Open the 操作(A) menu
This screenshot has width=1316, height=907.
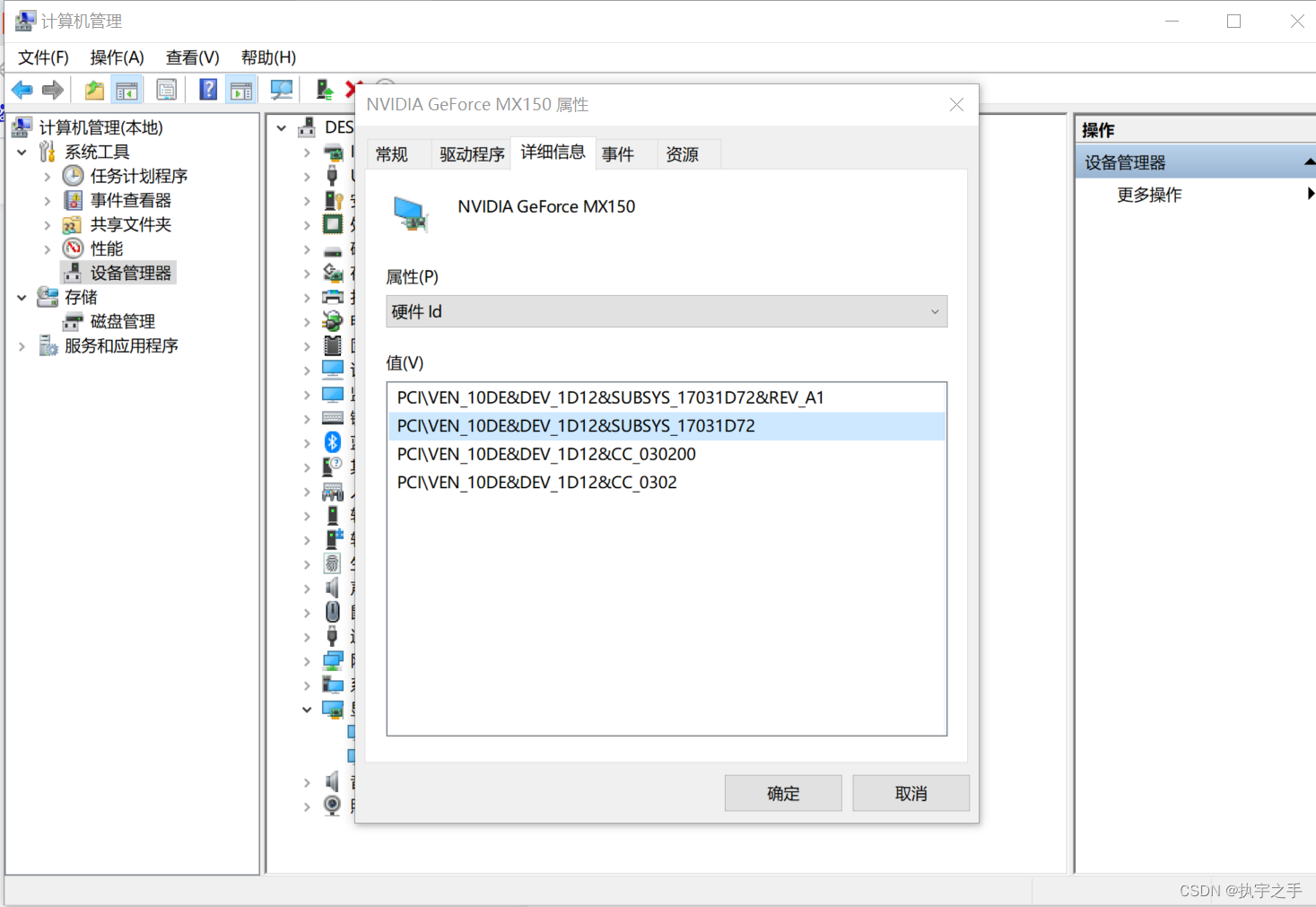(x=117, y=57)
